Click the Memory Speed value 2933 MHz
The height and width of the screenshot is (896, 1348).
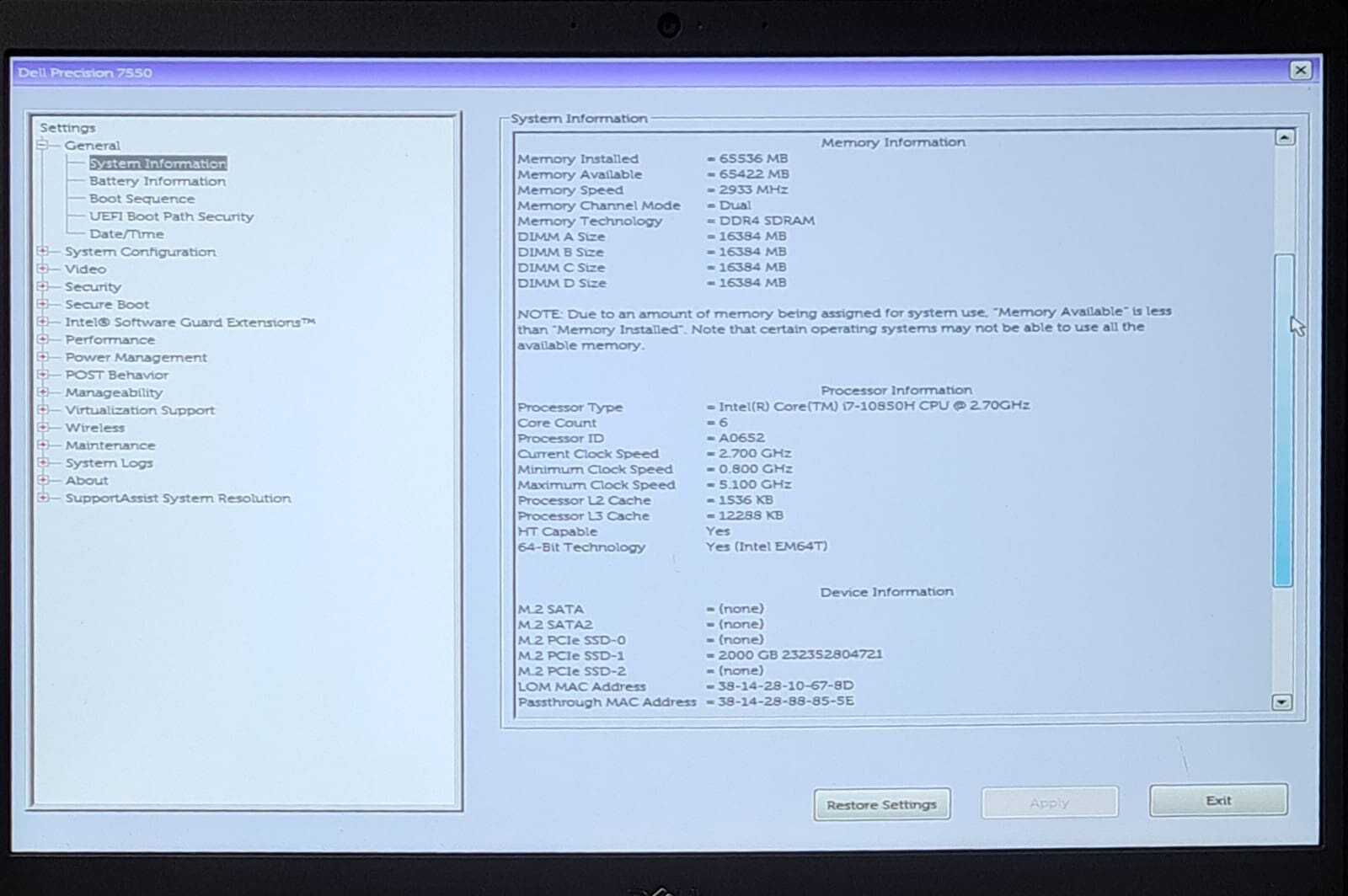coord(753,189)
